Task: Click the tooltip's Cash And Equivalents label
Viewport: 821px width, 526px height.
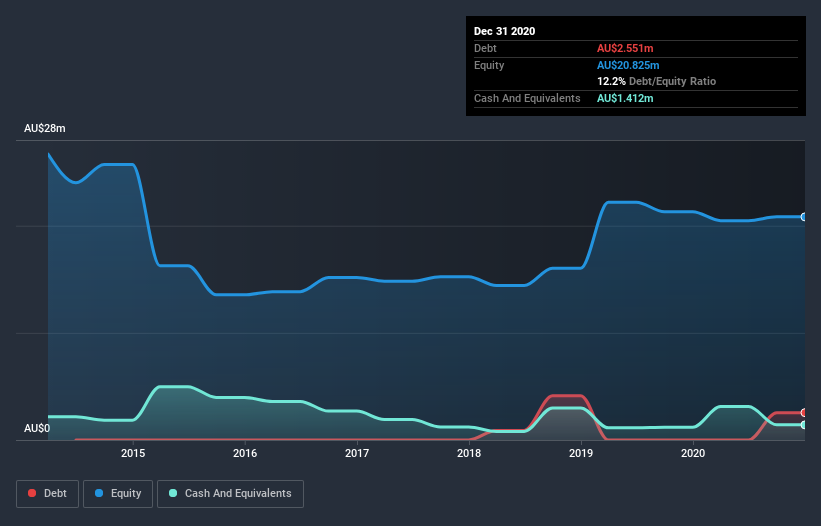Action: click(527, 98)
